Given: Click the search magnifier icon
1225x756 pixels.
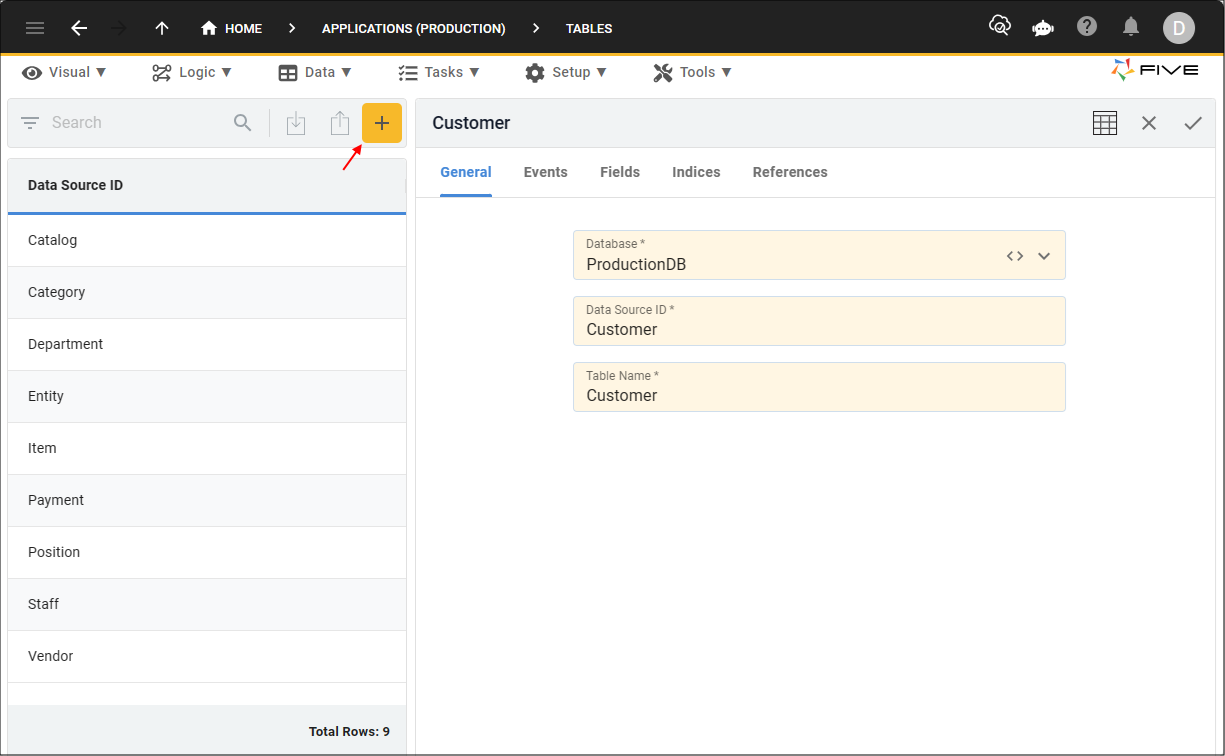Looking at the screenshot, I should click(x=243, y=123).
